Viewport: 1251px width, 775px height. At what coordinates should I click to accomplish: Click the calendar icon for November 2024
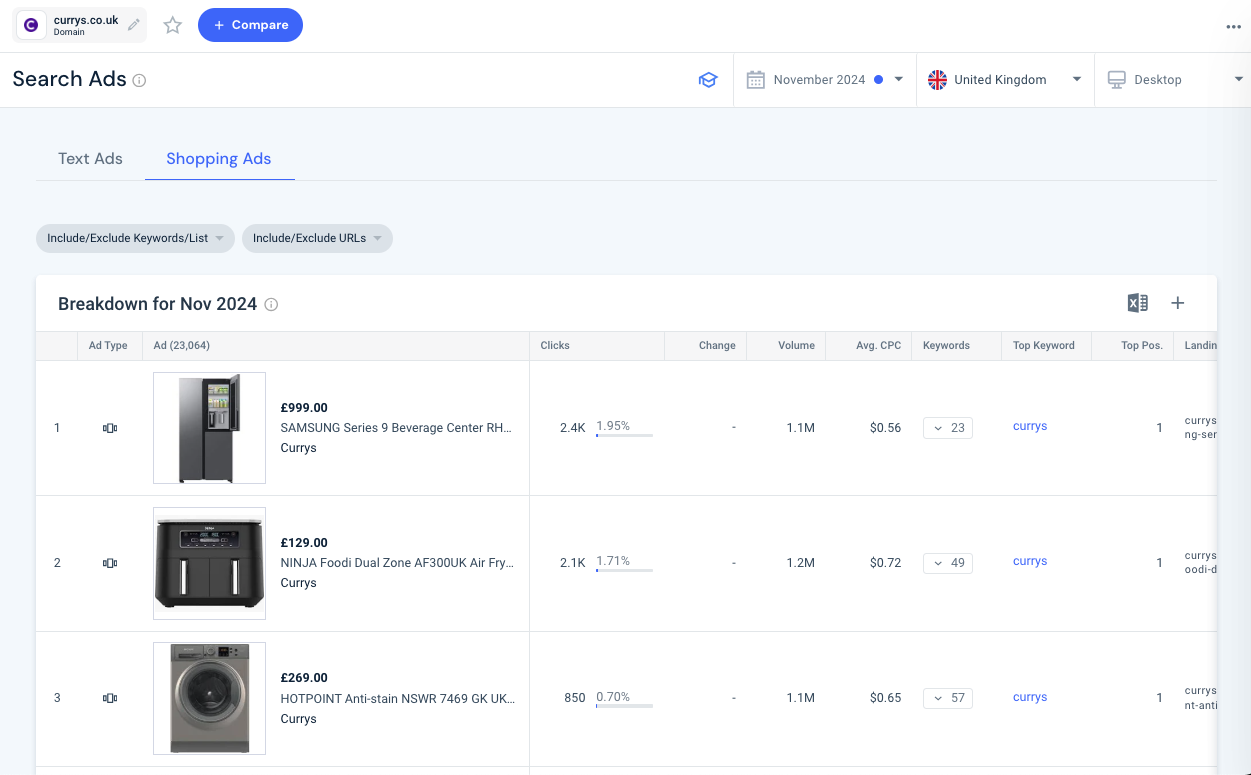coord(756,79)
